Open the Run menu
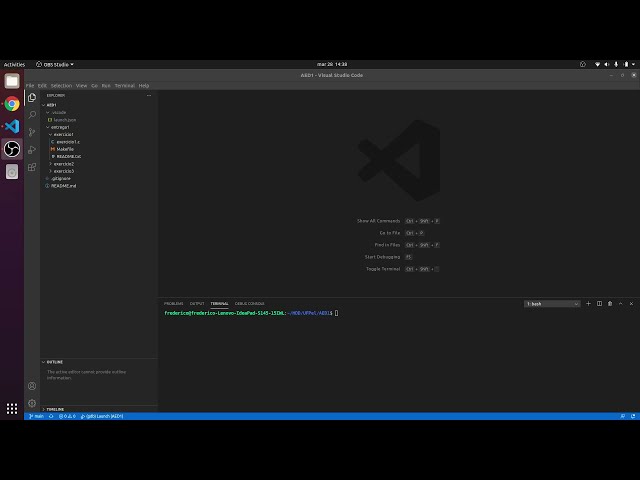This screenshot has width=640, height=480. coord(106,86)
